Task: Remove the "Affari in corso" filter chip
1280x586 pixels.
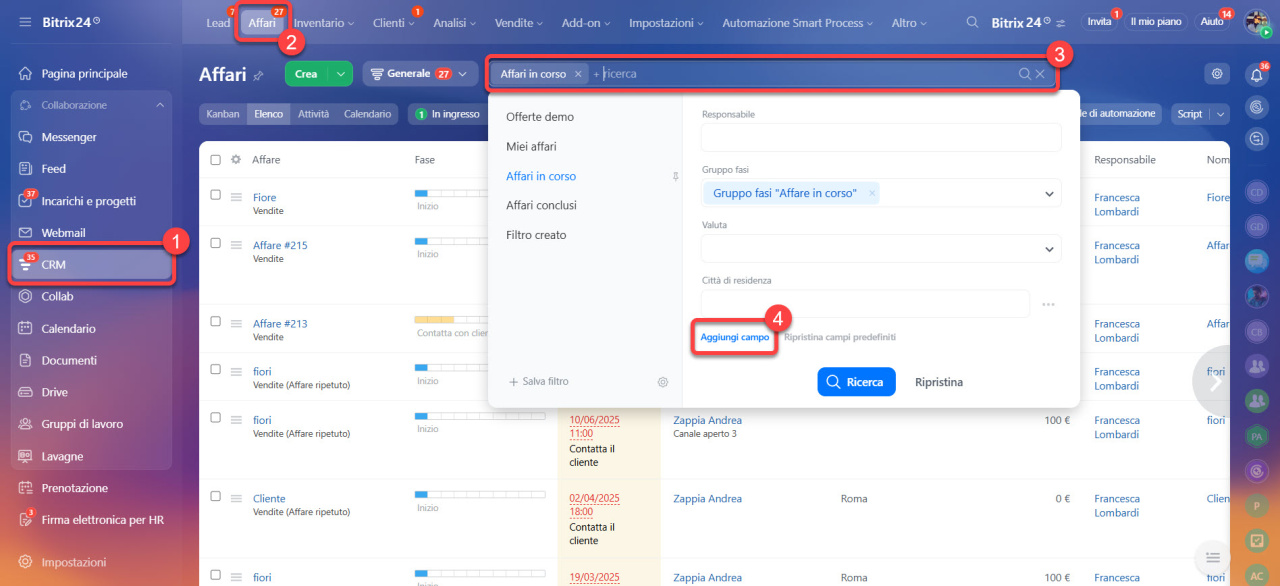Action: pos(578,74)
